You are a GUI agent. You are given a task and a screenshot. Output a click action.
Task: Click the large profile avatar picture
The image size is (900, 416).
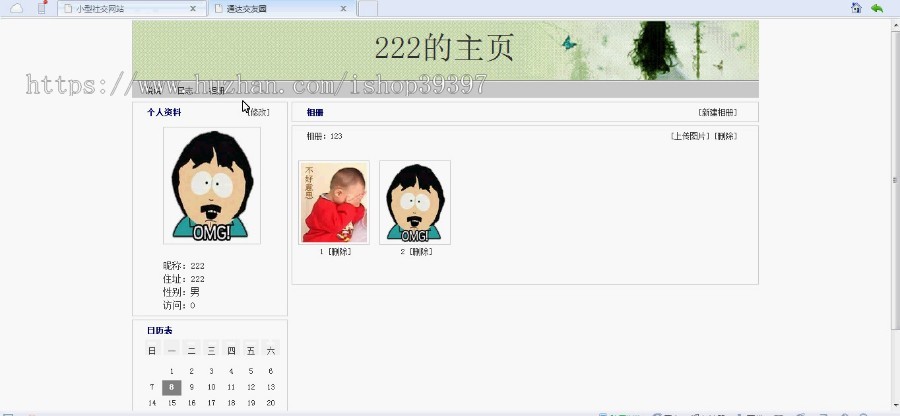[212, 185]
